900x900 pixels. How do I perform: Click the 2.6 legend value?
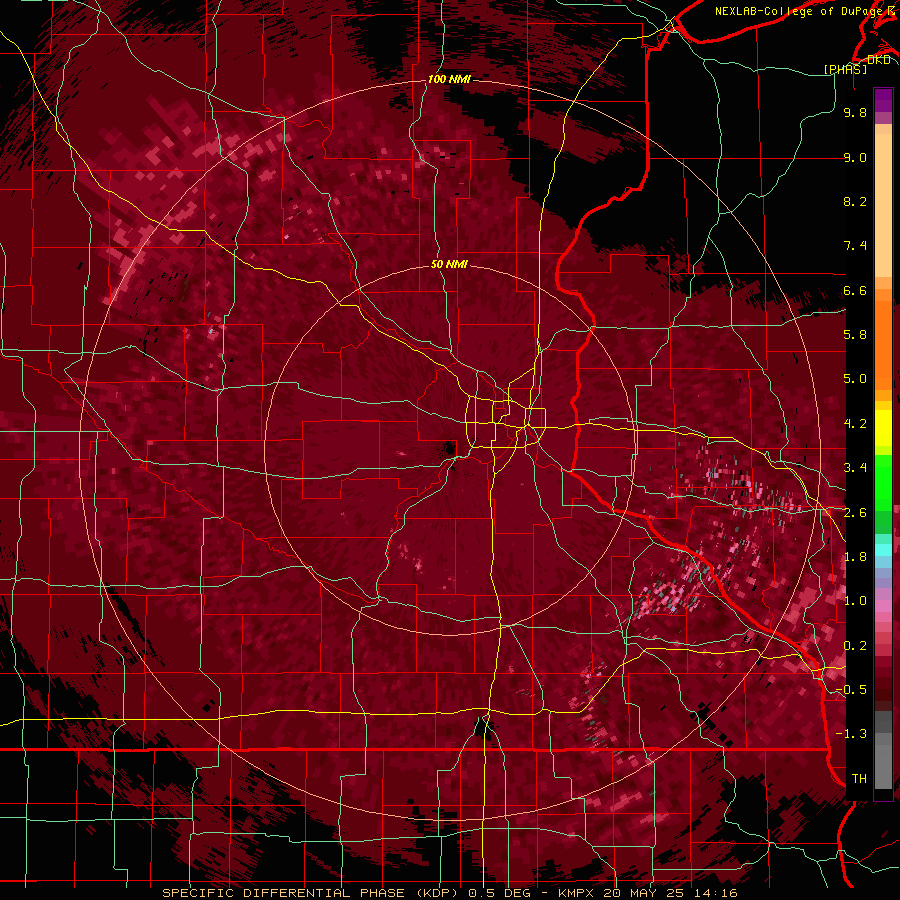(x=855, y=513)
